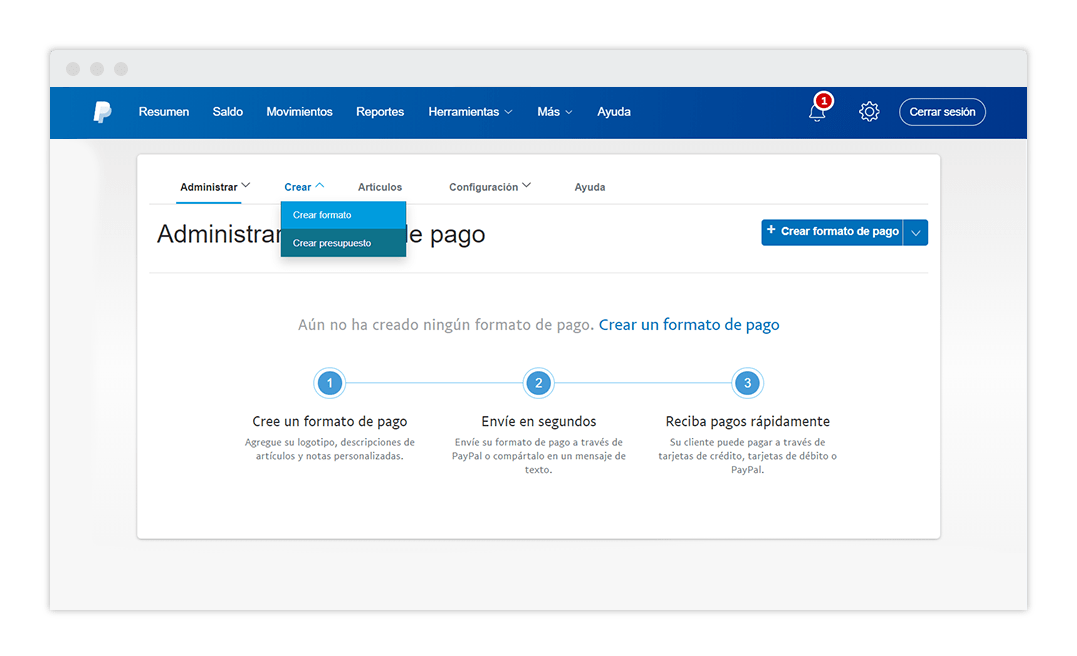This screenshot has height=656, width=1077.
Task: Follow the Crear un formato de pago link
Action: click(x=688, y=325)
